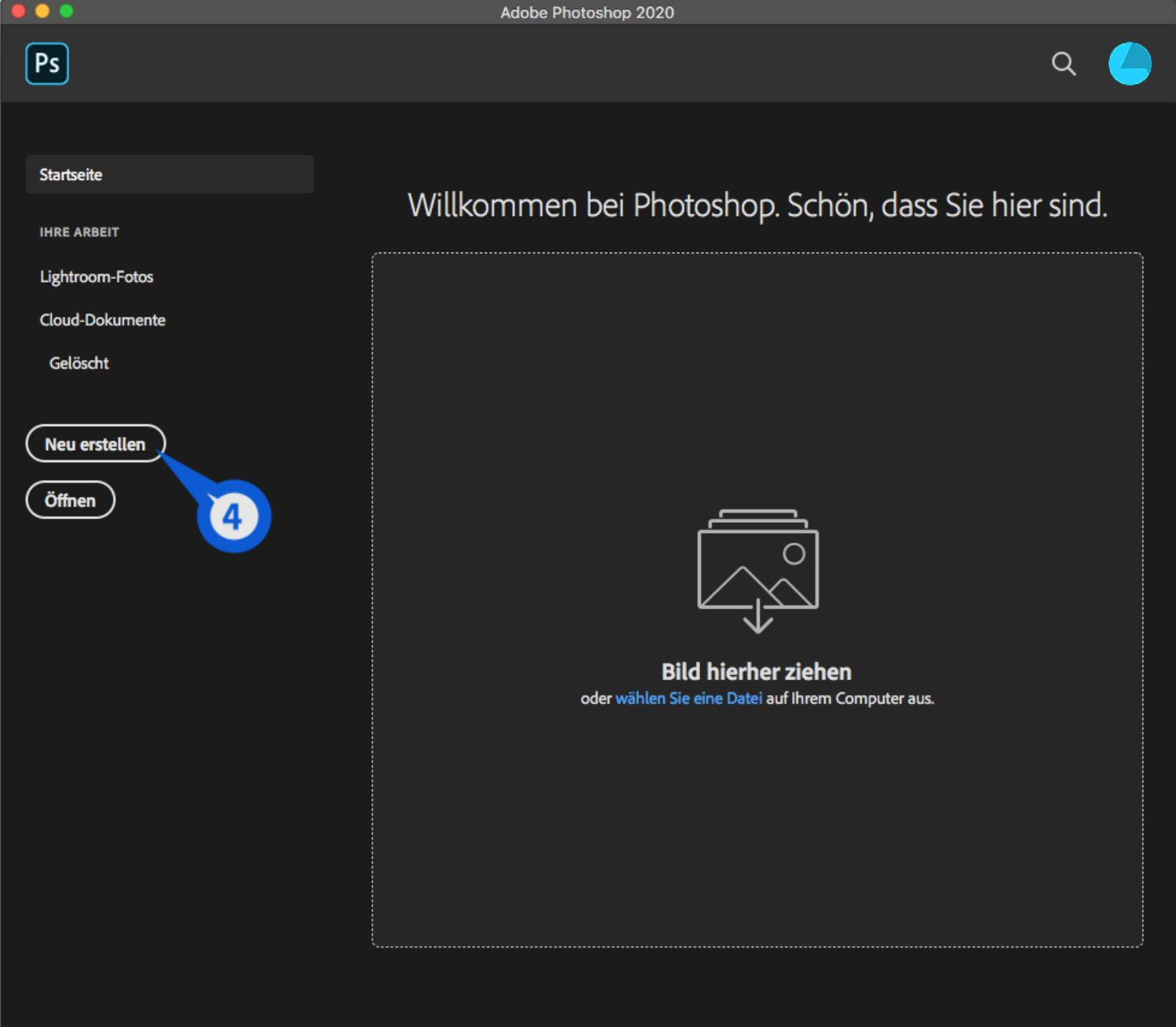Viewport: 1176px width, 1027px height.
Task: Open the user account avatar
Action: 1129,63
